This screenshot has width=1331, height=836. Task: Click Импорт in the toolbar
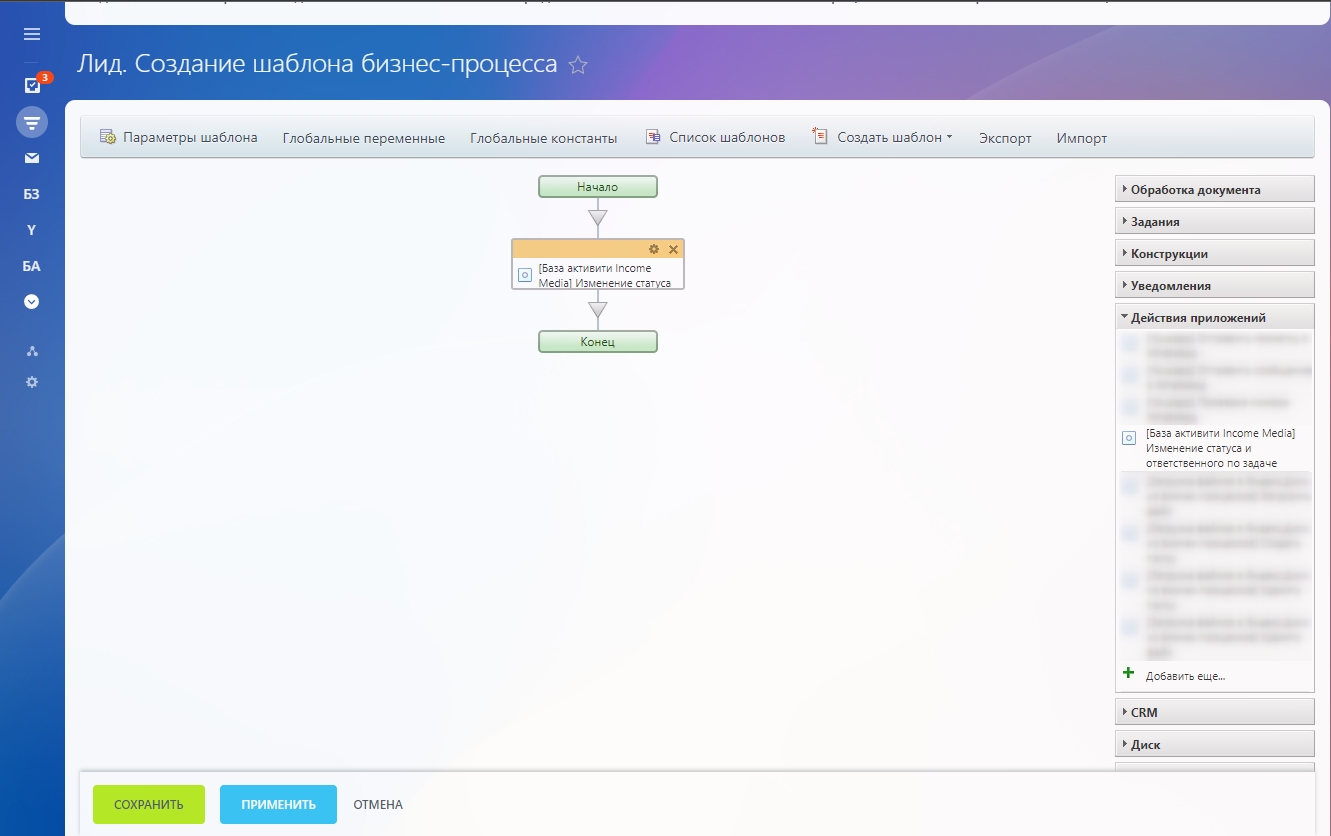1082,138
